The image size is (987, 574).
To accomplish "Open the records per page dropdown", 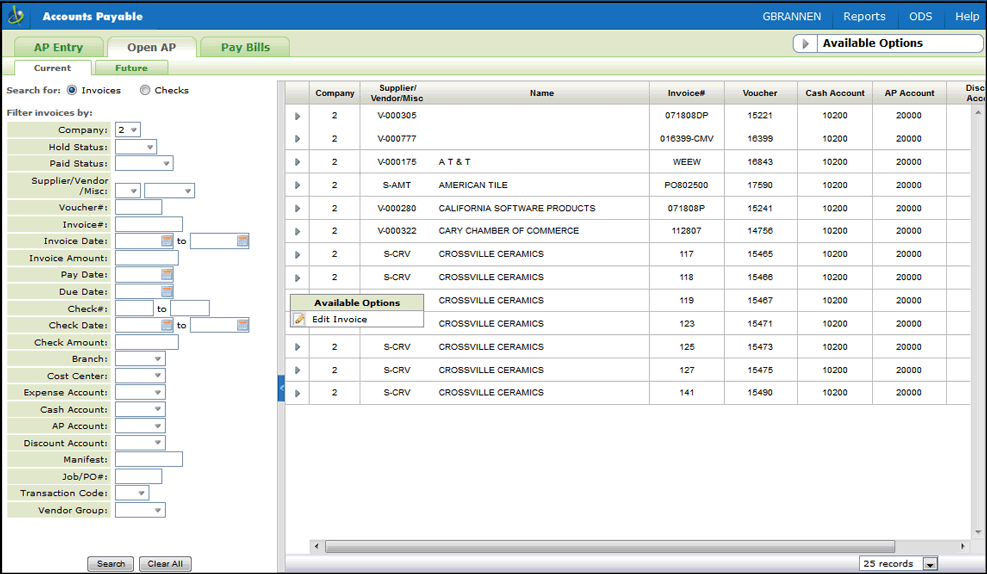I will (930, 564).
